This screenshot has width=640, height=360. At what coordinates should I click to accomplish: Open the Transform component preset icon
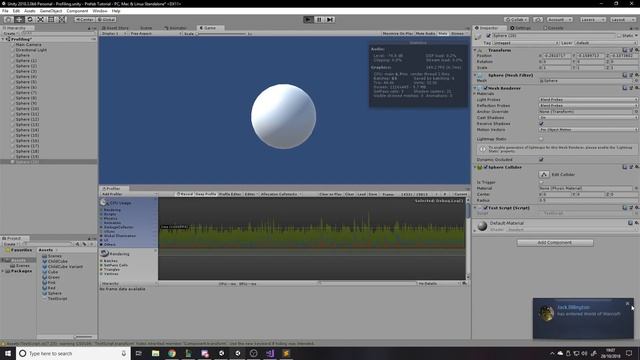click(x=631, y=50)
